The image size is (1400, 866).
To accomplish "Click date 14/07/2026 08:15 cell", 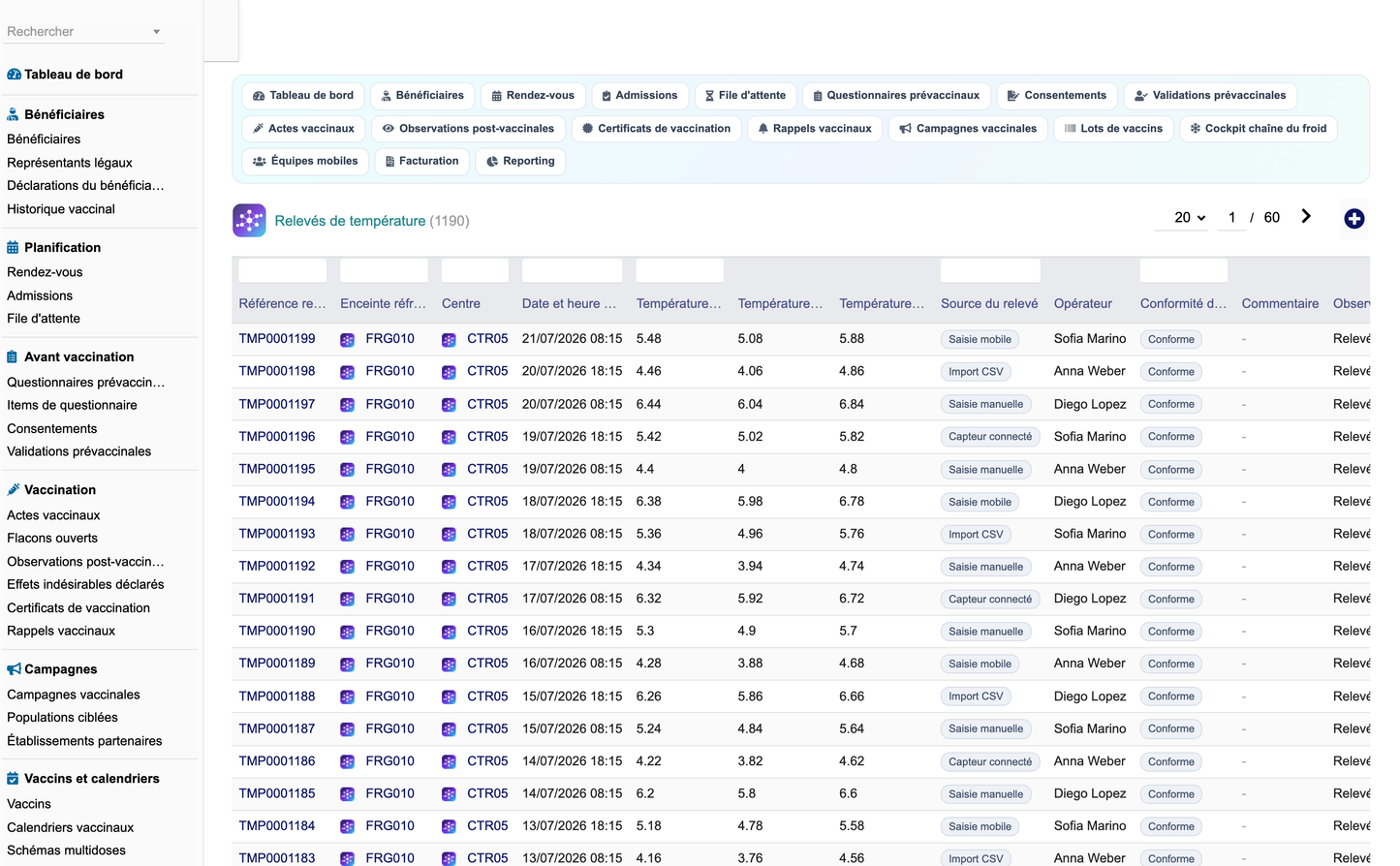I will (x=572, y=794).
